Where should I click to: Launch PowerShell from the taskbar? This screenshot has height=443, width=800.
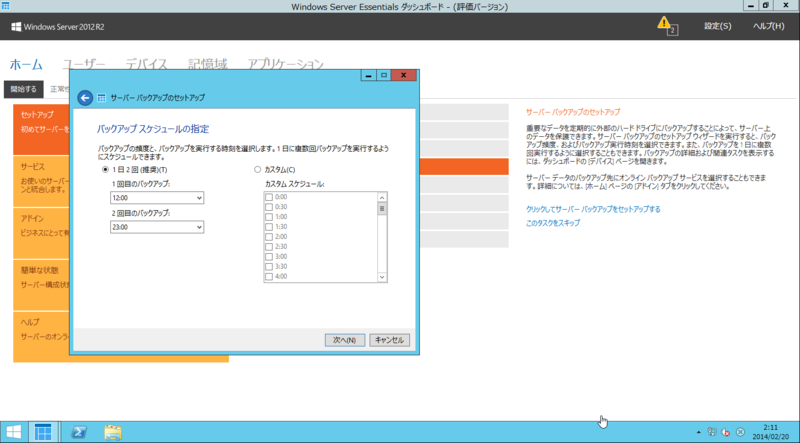click(79, 432)
